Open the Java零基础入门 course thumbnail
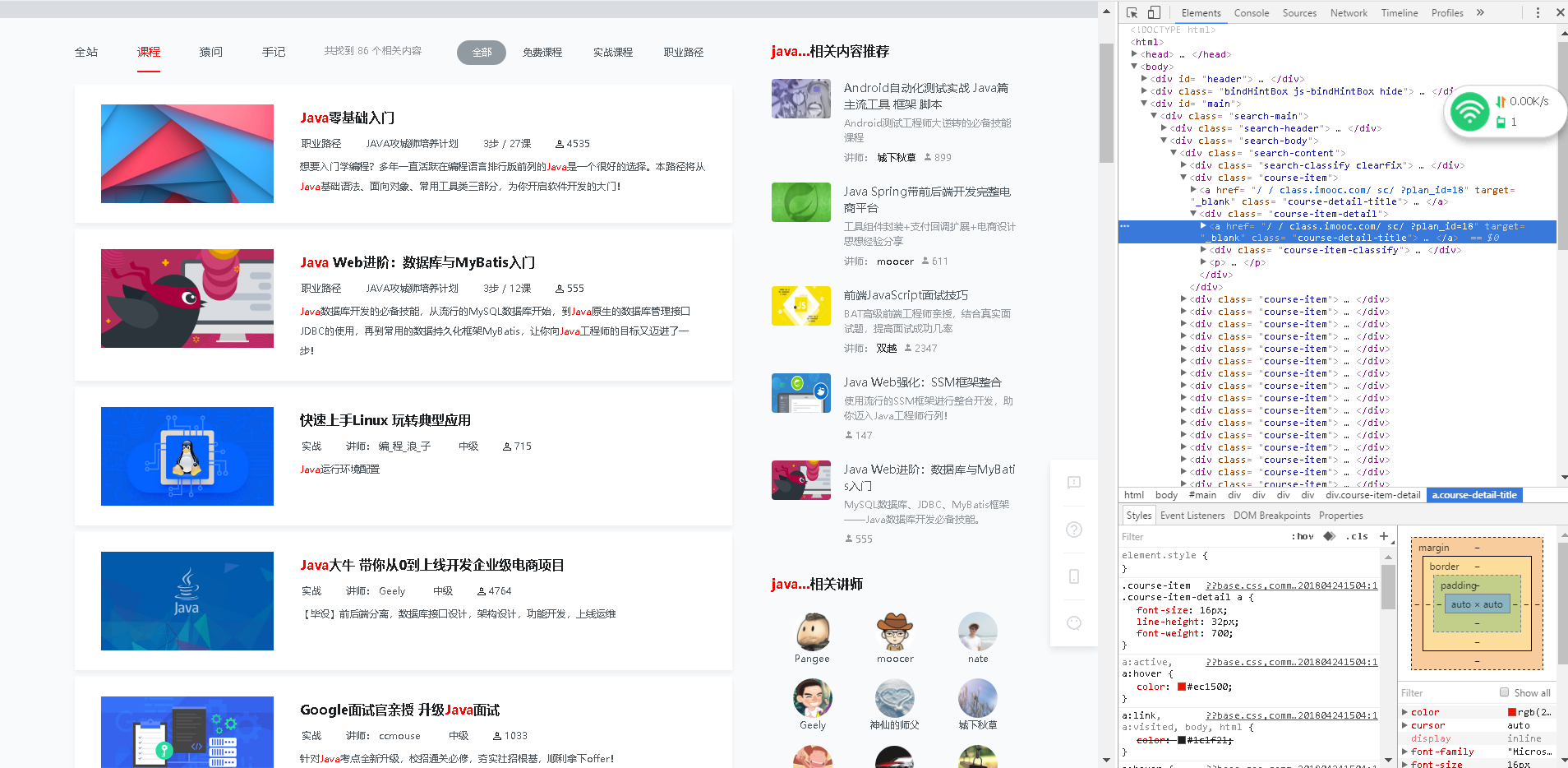Screen dimensions: 1568x768 point(187,154)
